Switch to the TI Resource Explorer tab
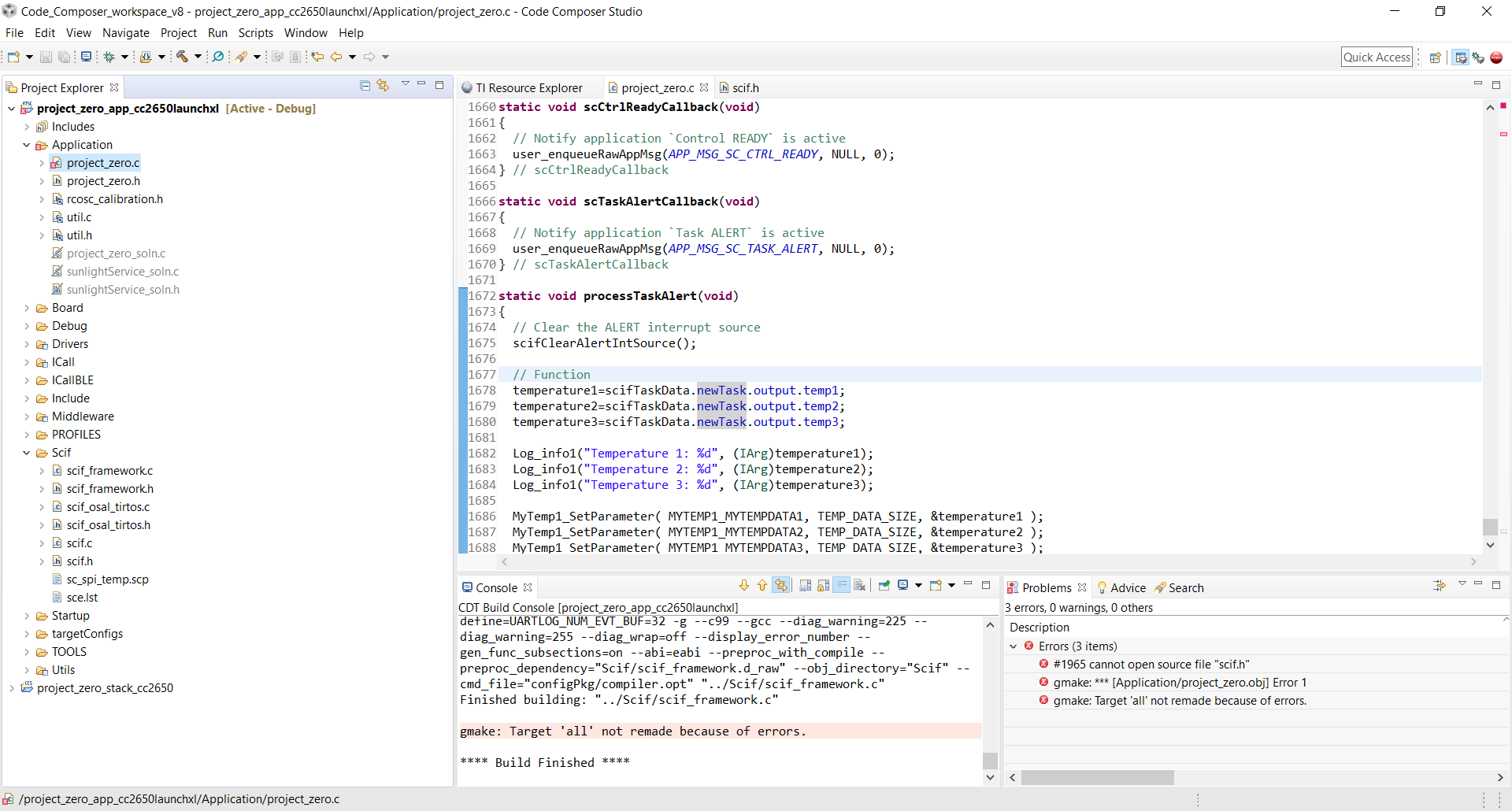 pos(522,88)
